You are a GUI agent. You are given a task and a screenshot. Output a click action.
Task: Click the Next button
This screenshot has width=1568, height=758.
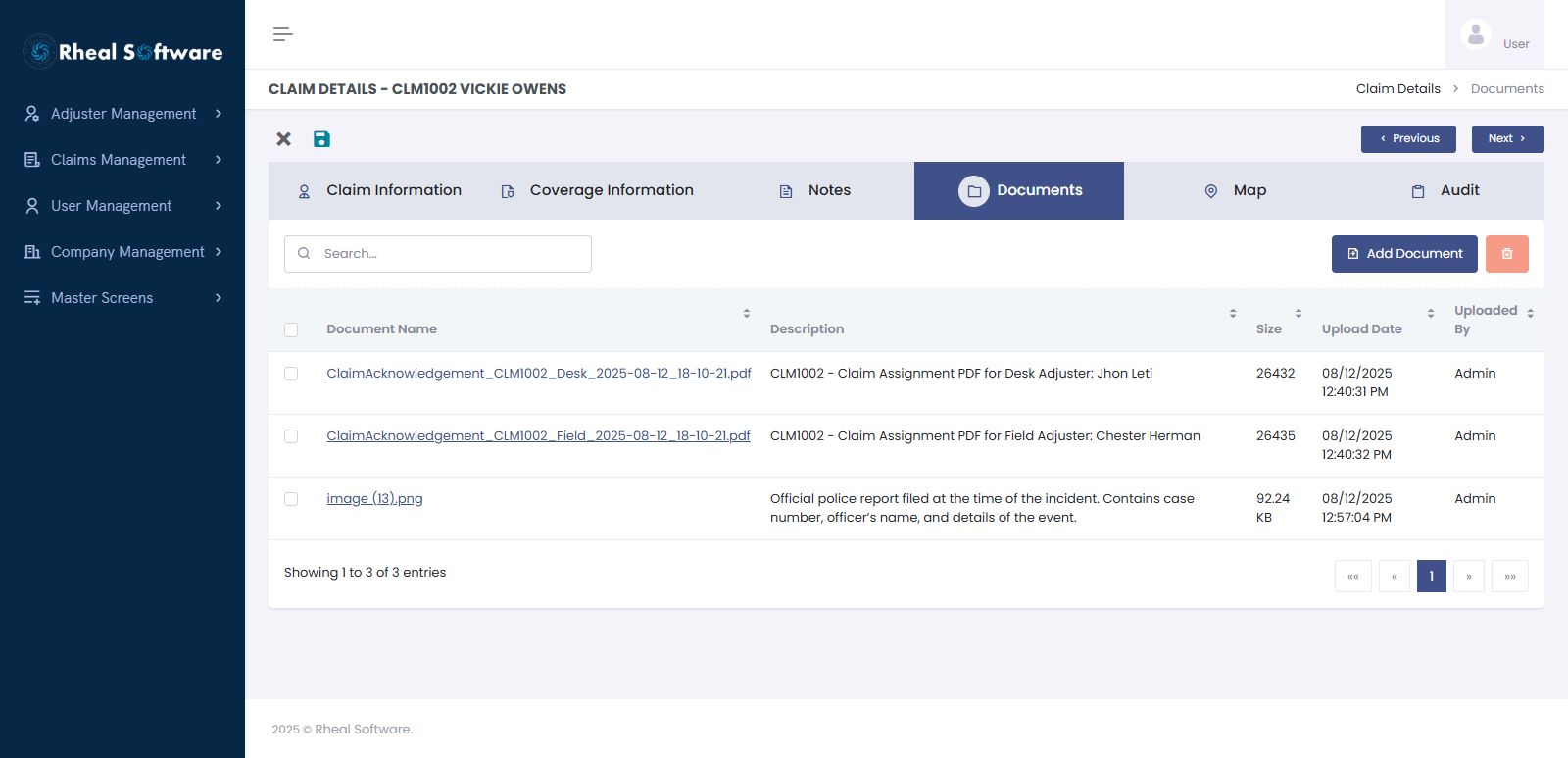point(1507,139)
